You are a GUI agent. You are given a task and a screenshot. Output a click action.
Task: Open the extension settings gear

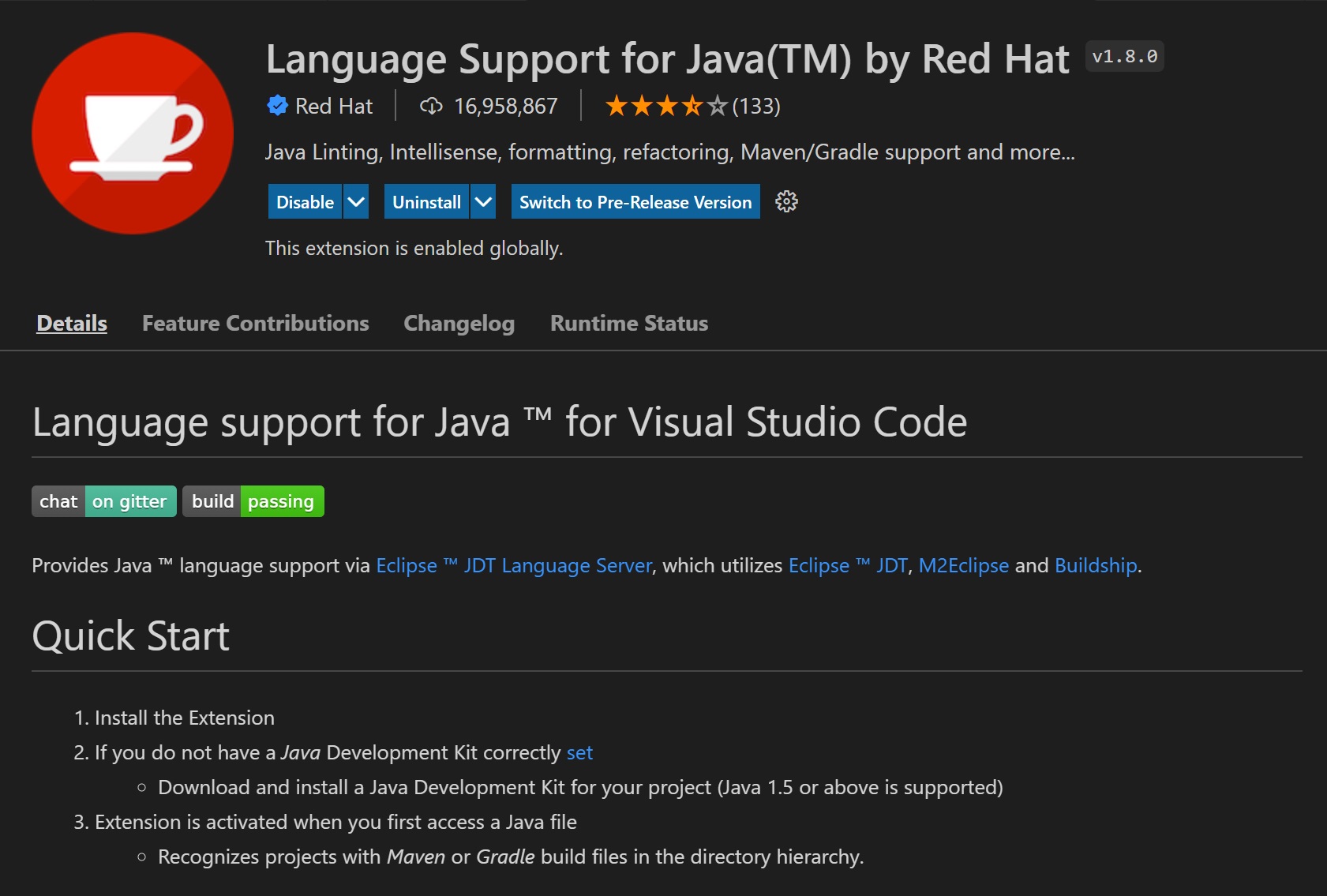click(785, 202)
